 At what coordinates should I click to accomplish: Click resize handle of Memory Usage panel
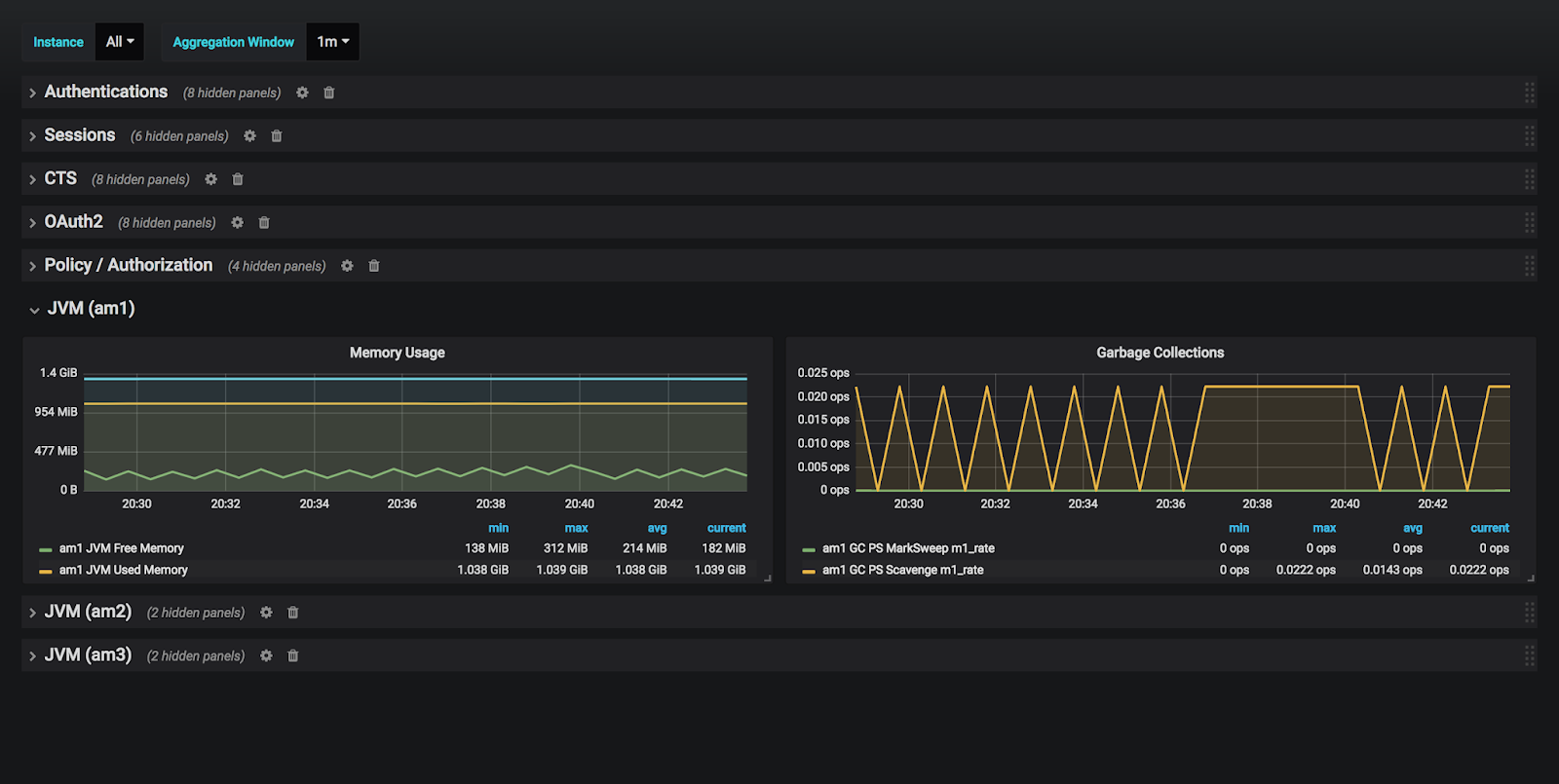coord(768,579)
